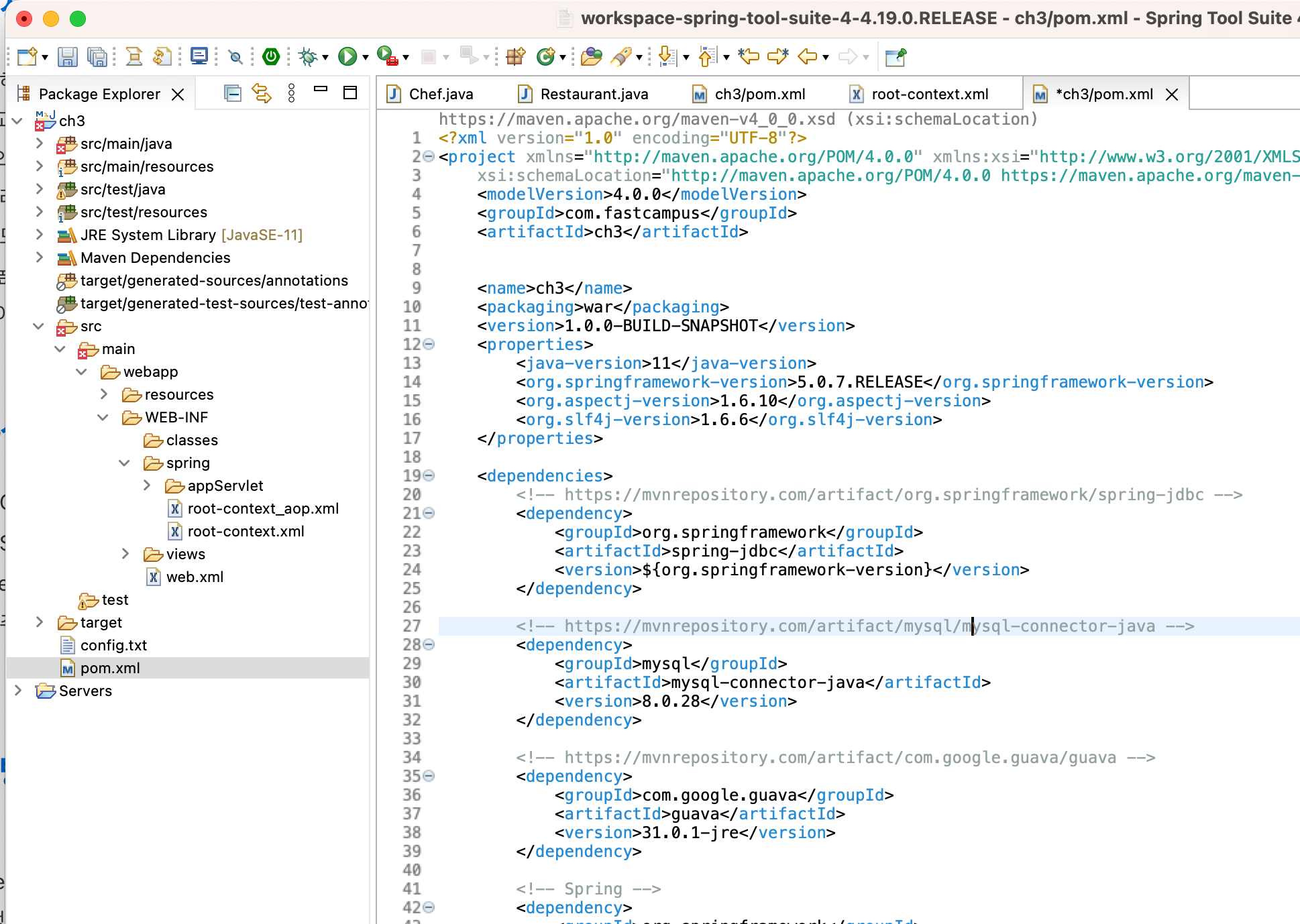Click the Save toolbar icon
Screen dimensions: 1300x924
pos(67,57)
